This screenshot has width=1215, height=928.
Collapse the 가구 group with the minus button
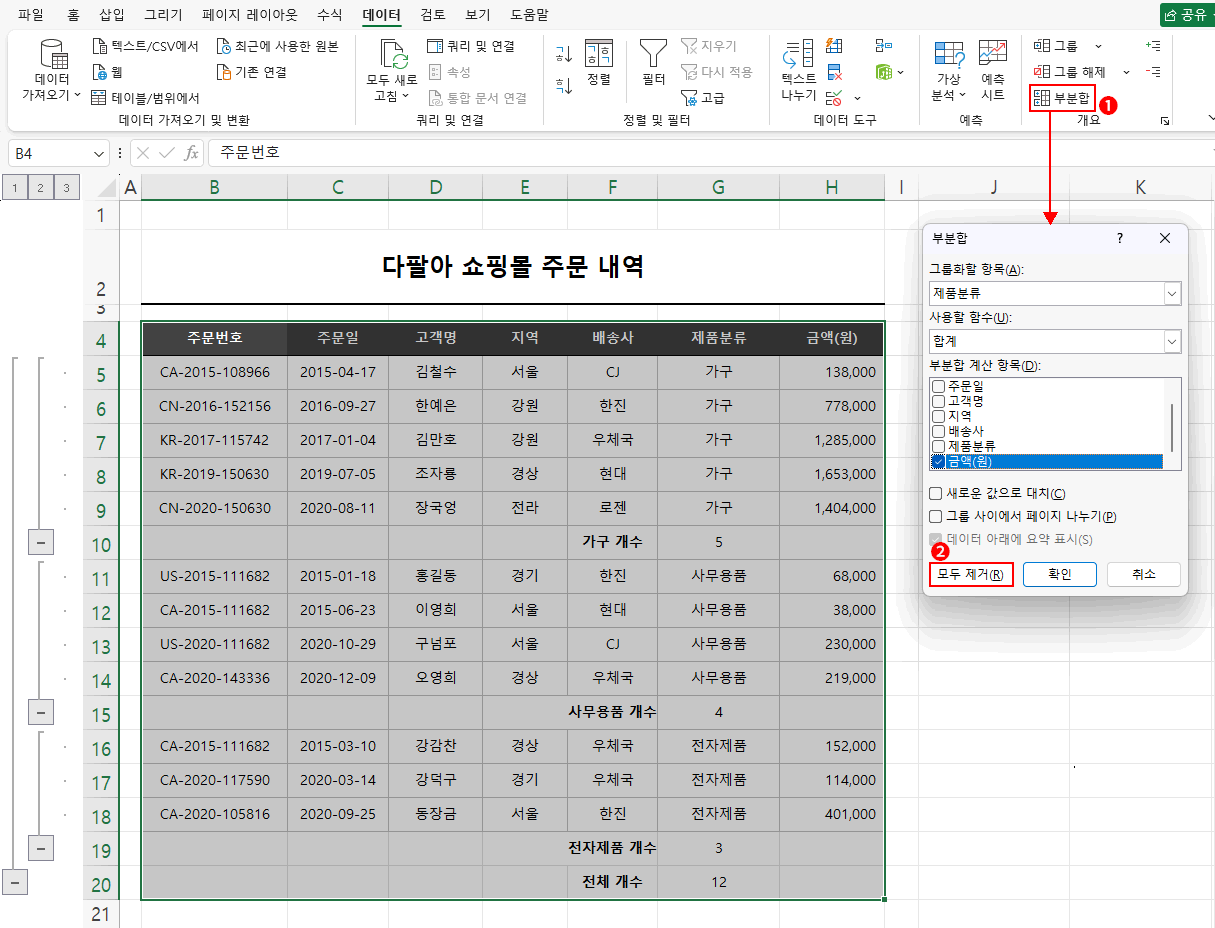point(40,541)
